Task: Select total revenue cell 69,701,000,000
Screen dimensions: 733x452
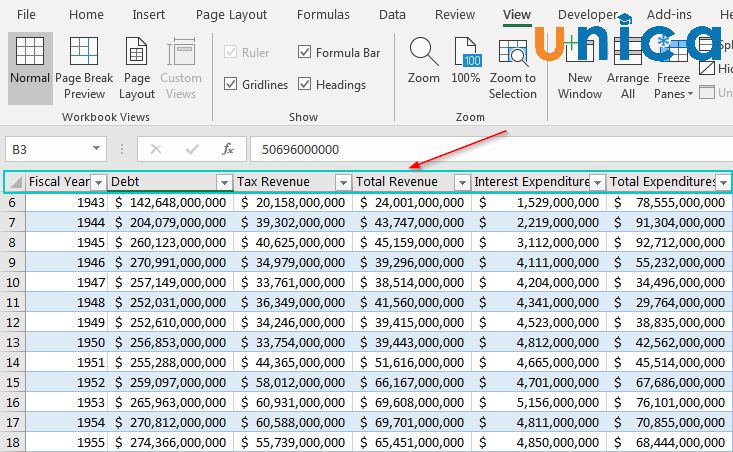Action: point(412,422)
